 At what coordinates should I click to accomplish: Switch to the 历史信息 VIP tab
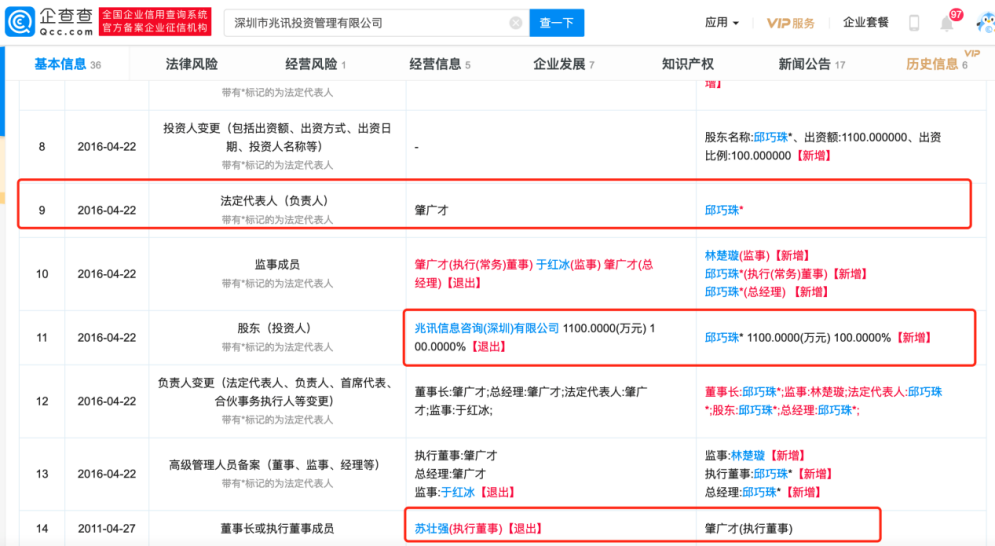[x=937, y=63]
